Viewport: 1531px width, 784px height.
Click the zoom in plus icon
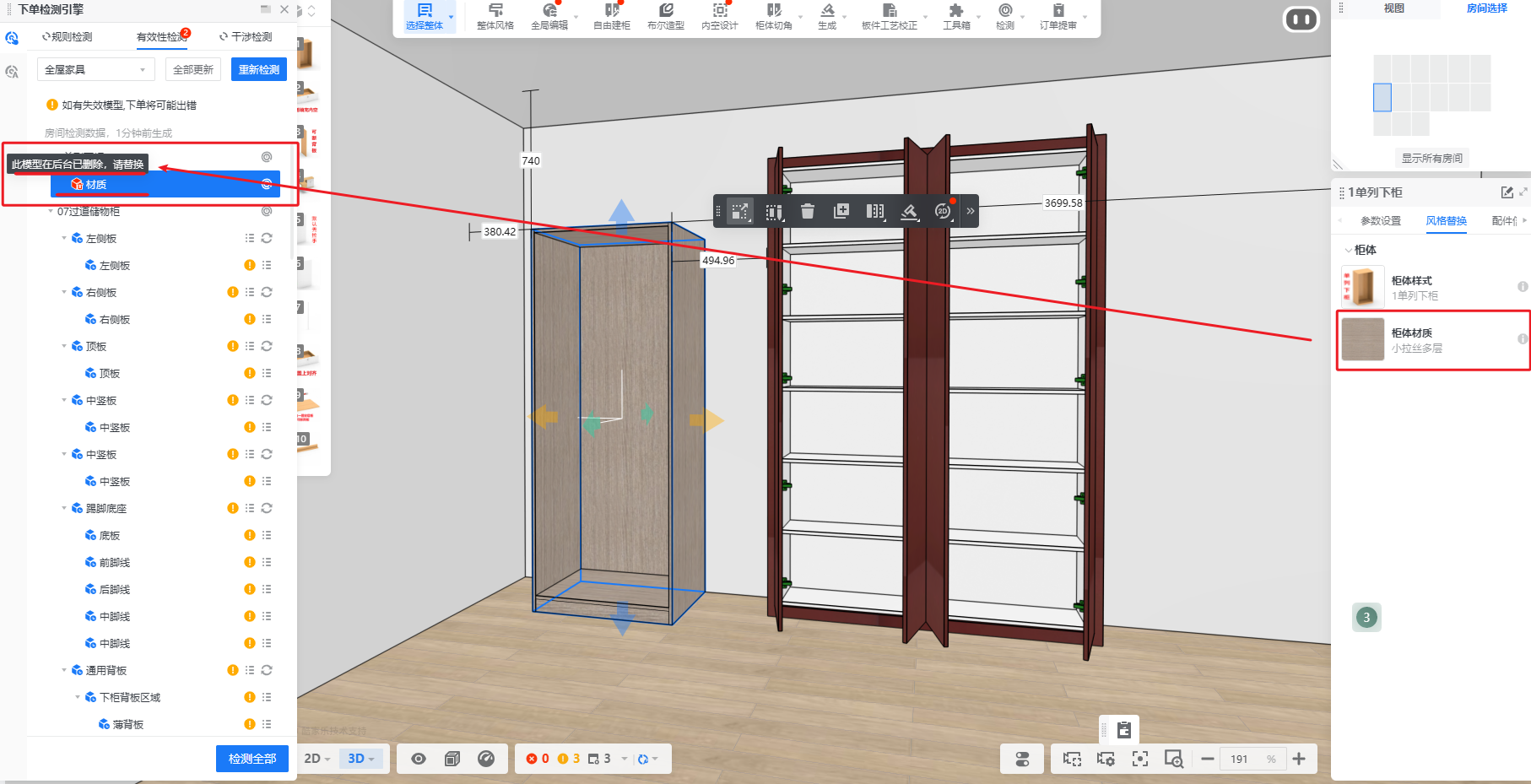[1299, 759]
